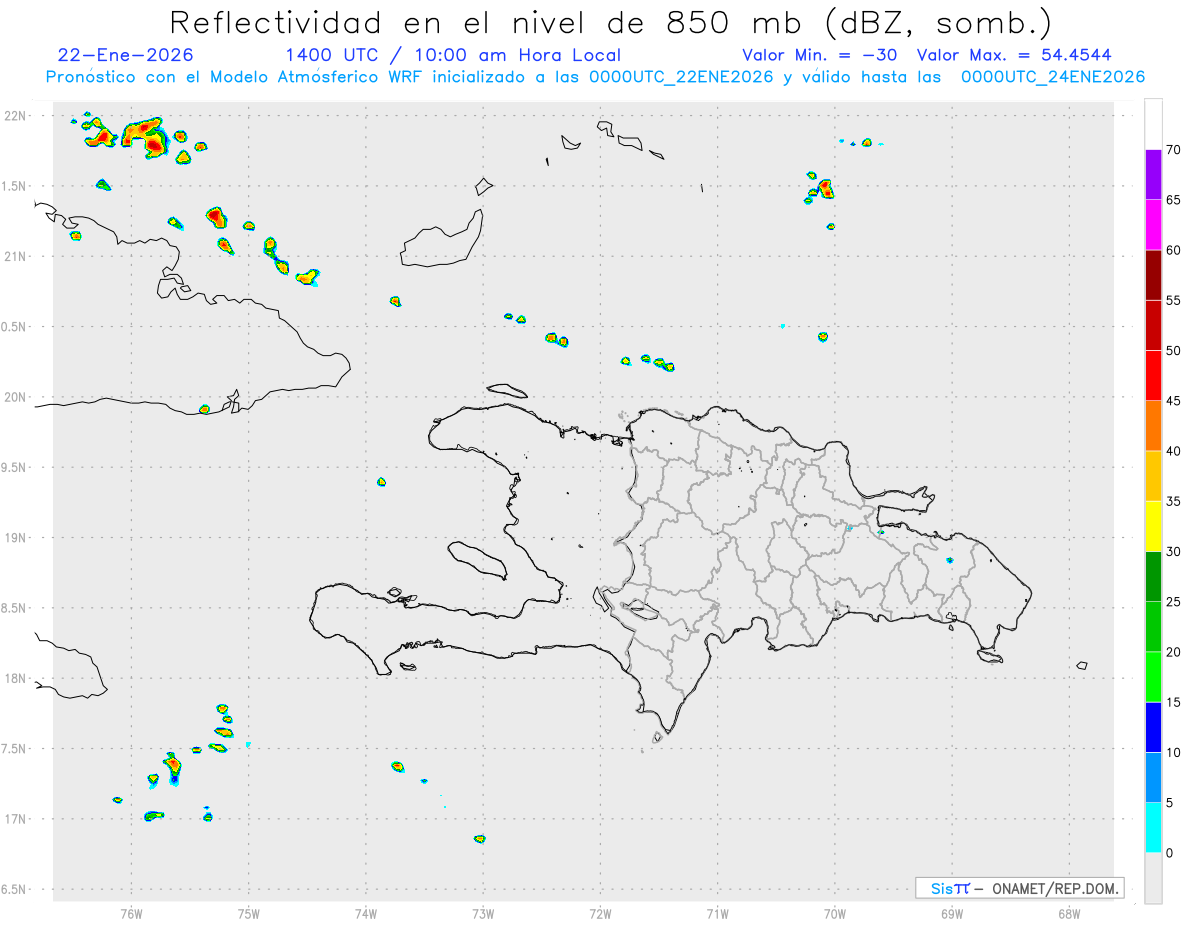Click the '19N' latitude label
Image resolution: width=1200 pixels, height=927 pixels.
[15, 538]
